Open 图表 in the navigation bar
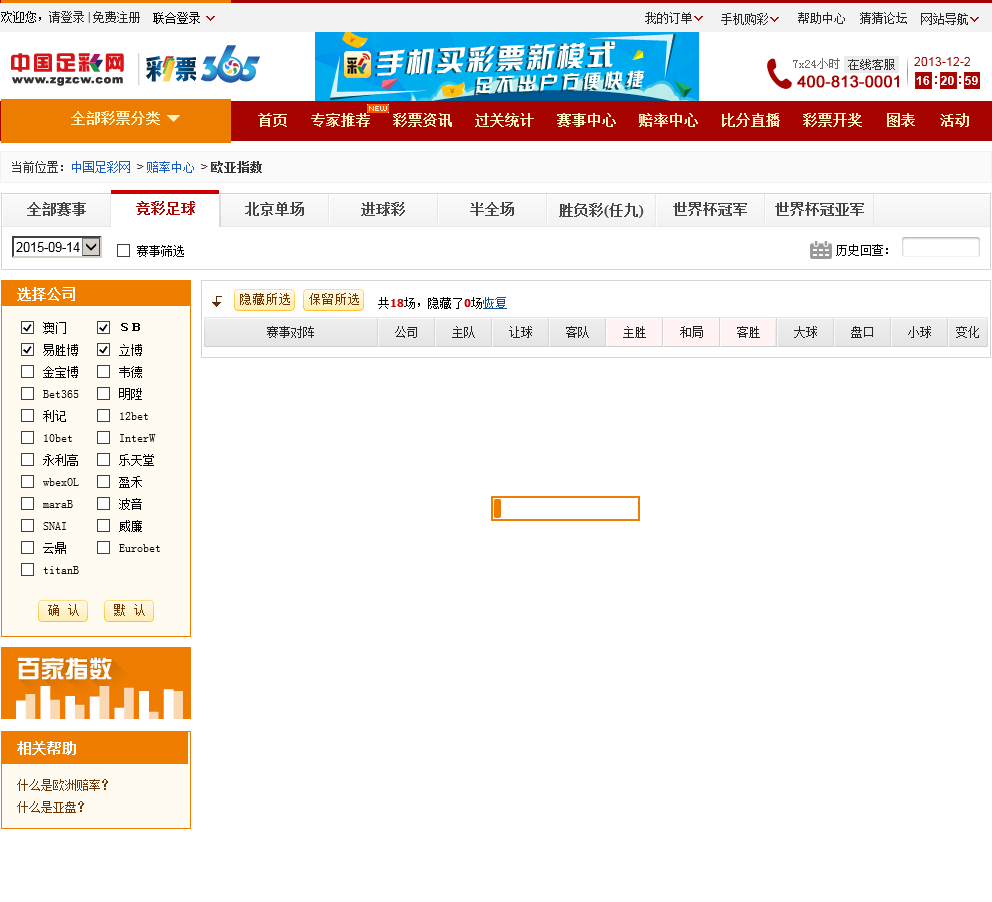992x902 pixels. [900, 120]
